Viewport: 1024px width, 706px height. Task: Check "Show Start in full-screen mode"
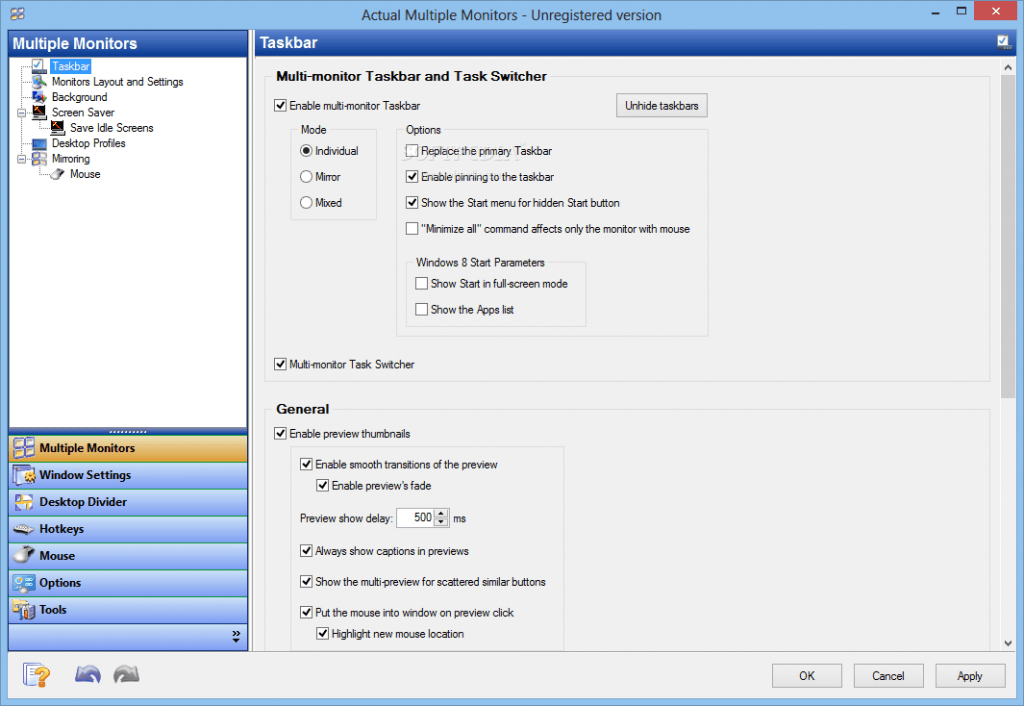pos(422,283)
